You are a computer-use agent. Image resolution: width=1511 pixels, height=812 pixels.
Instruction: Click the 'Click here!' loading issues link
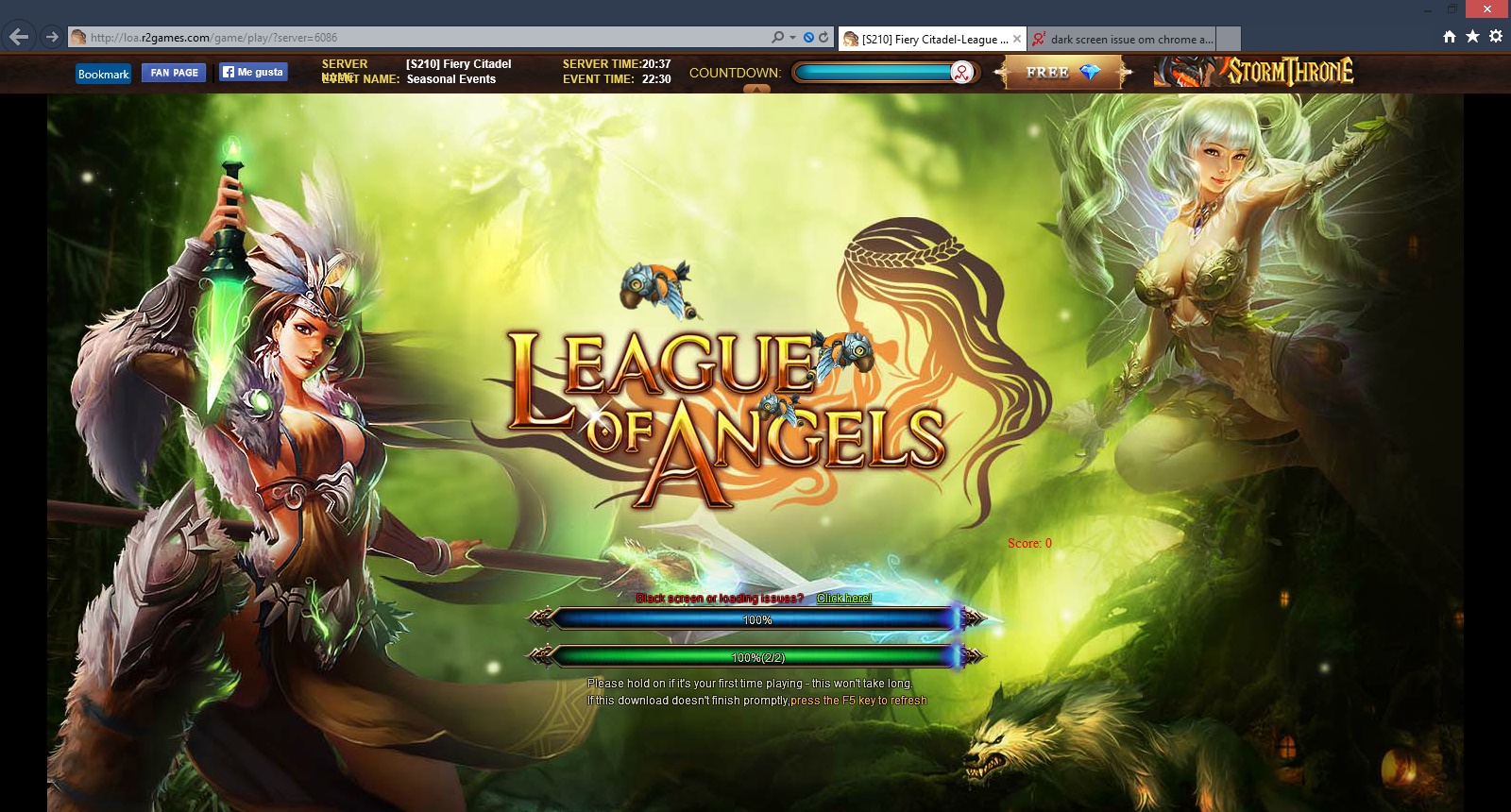[x=844, y=599]
